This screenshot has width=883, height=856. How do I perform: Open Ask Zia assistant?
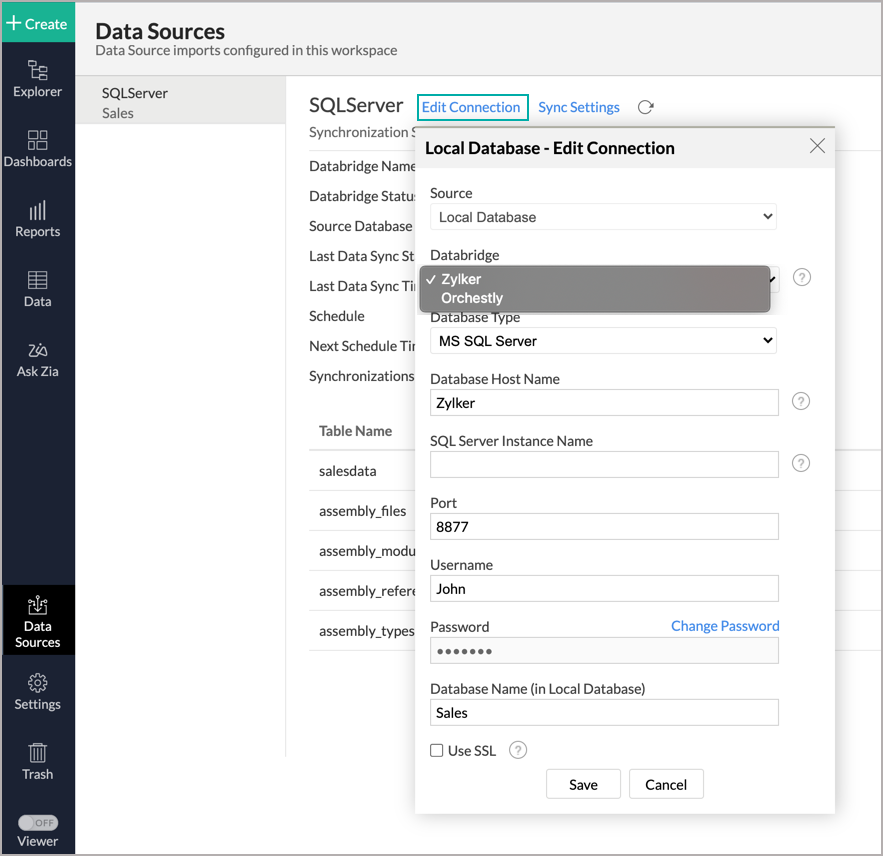(x=37, y=359)
